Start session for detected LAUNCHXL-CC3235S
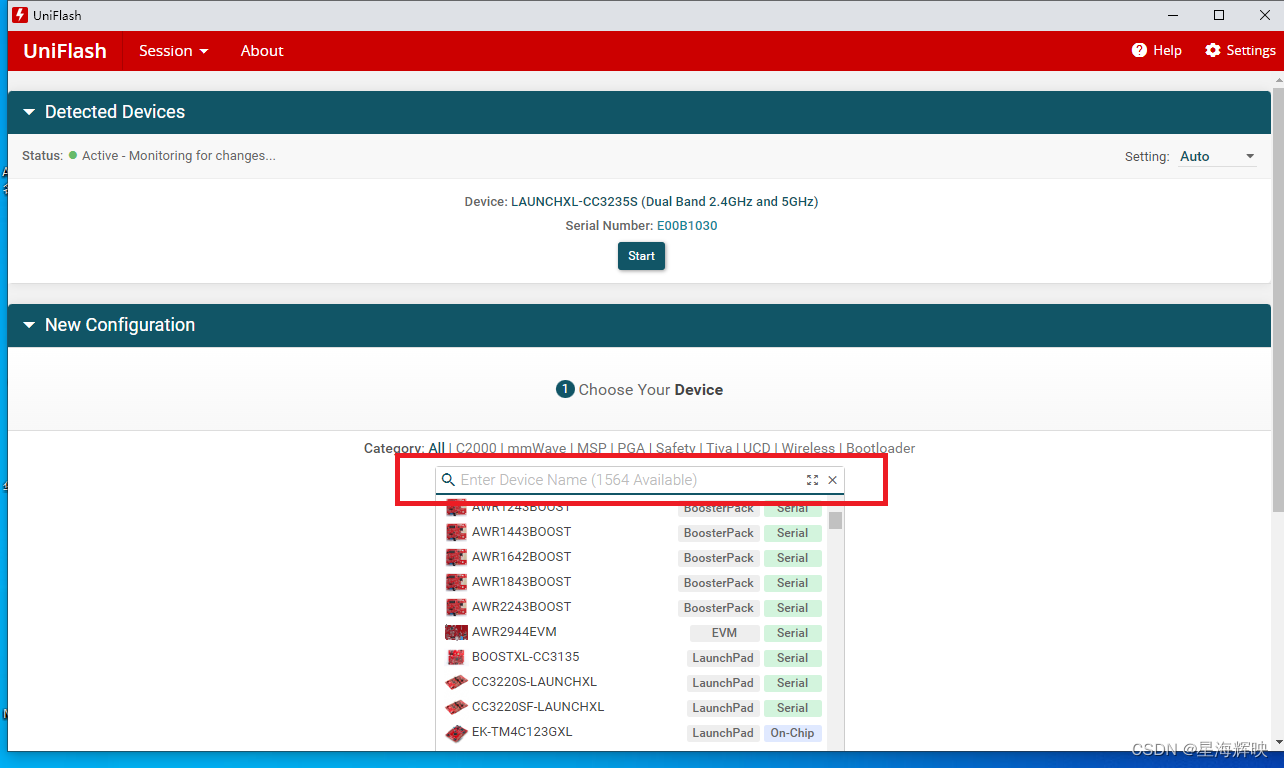The height and width of the screenshot is (768, 1284). (x=641, y=256)
